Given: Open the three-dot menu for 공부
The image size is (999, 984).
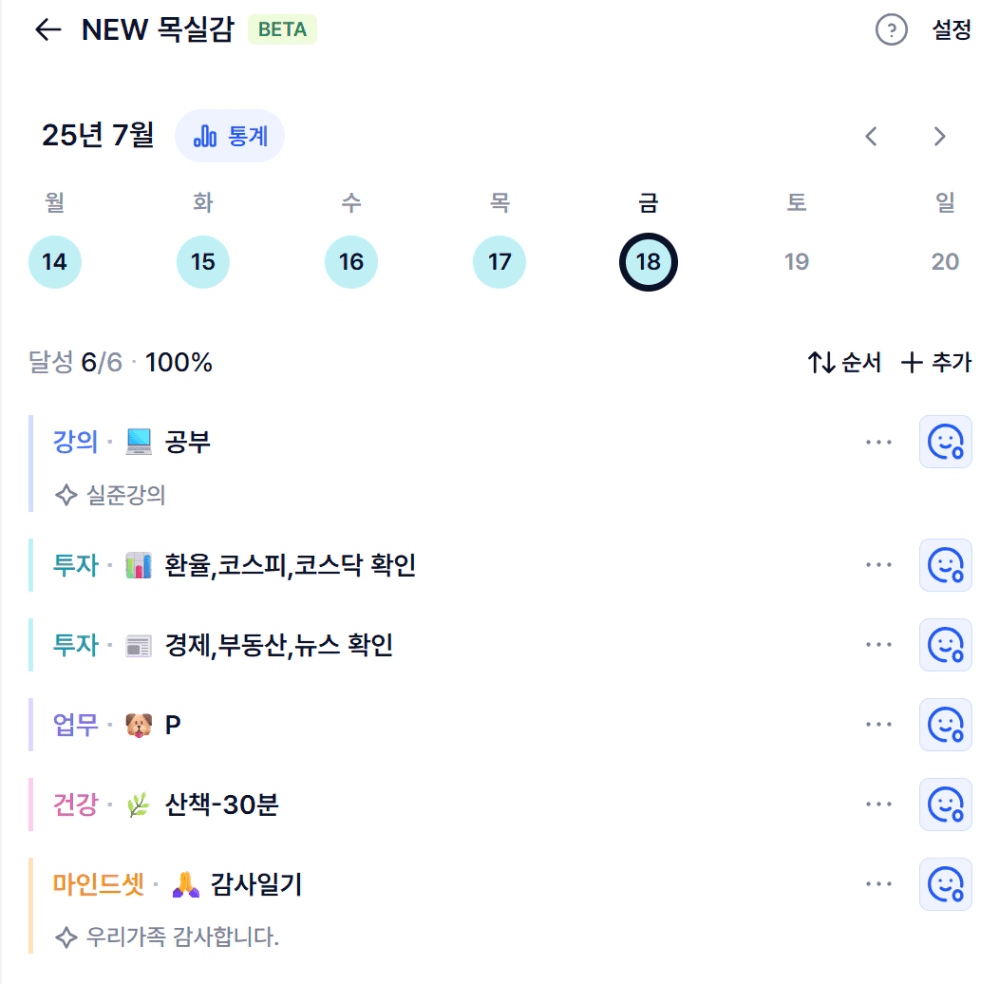Looking at the screenshot, I should pyautogui.click(x=879, y=442).
